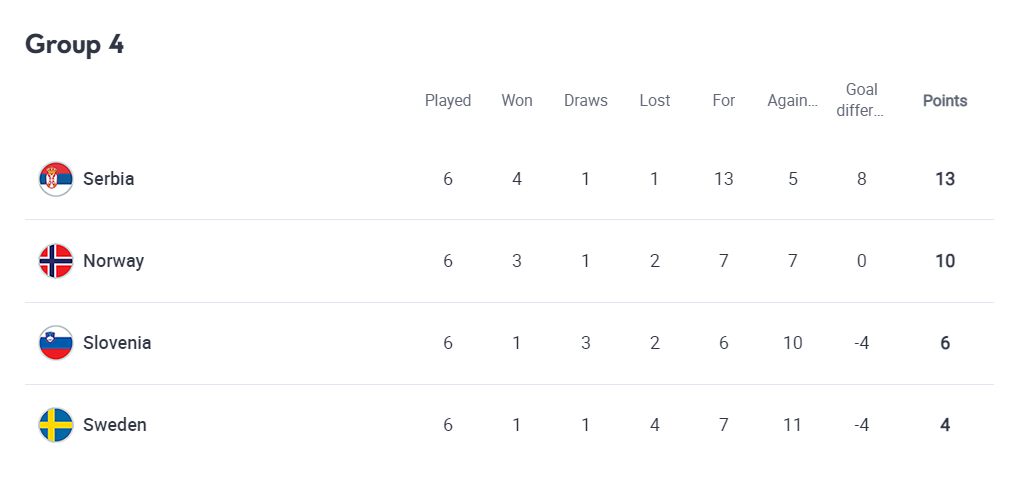Screen dimensions: 1019x488
Task: Click the For goals column header
Action: [x=723, y=101]
